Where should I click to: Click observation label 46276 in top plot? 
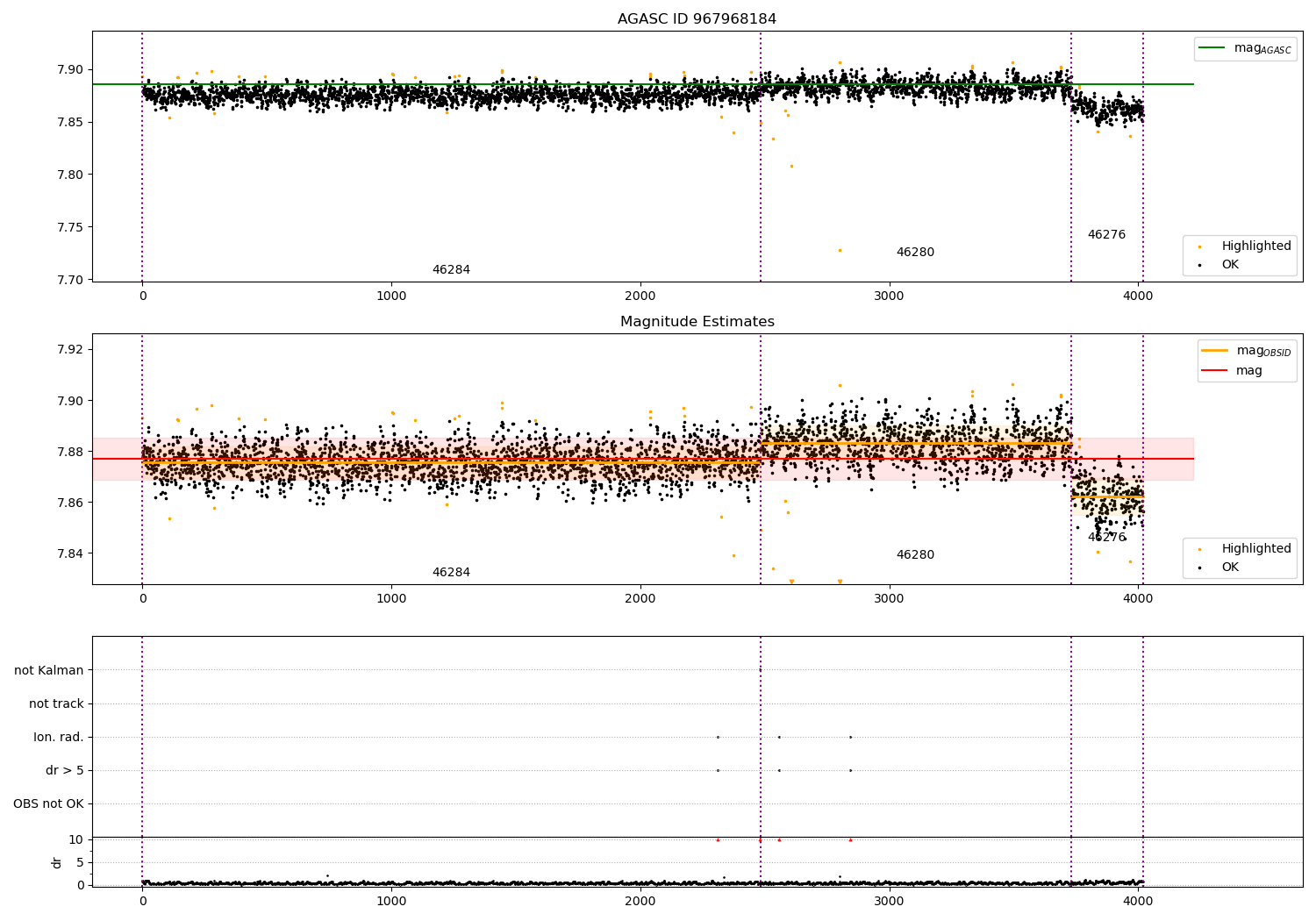pyautogui.click(x=1106, y=235)
